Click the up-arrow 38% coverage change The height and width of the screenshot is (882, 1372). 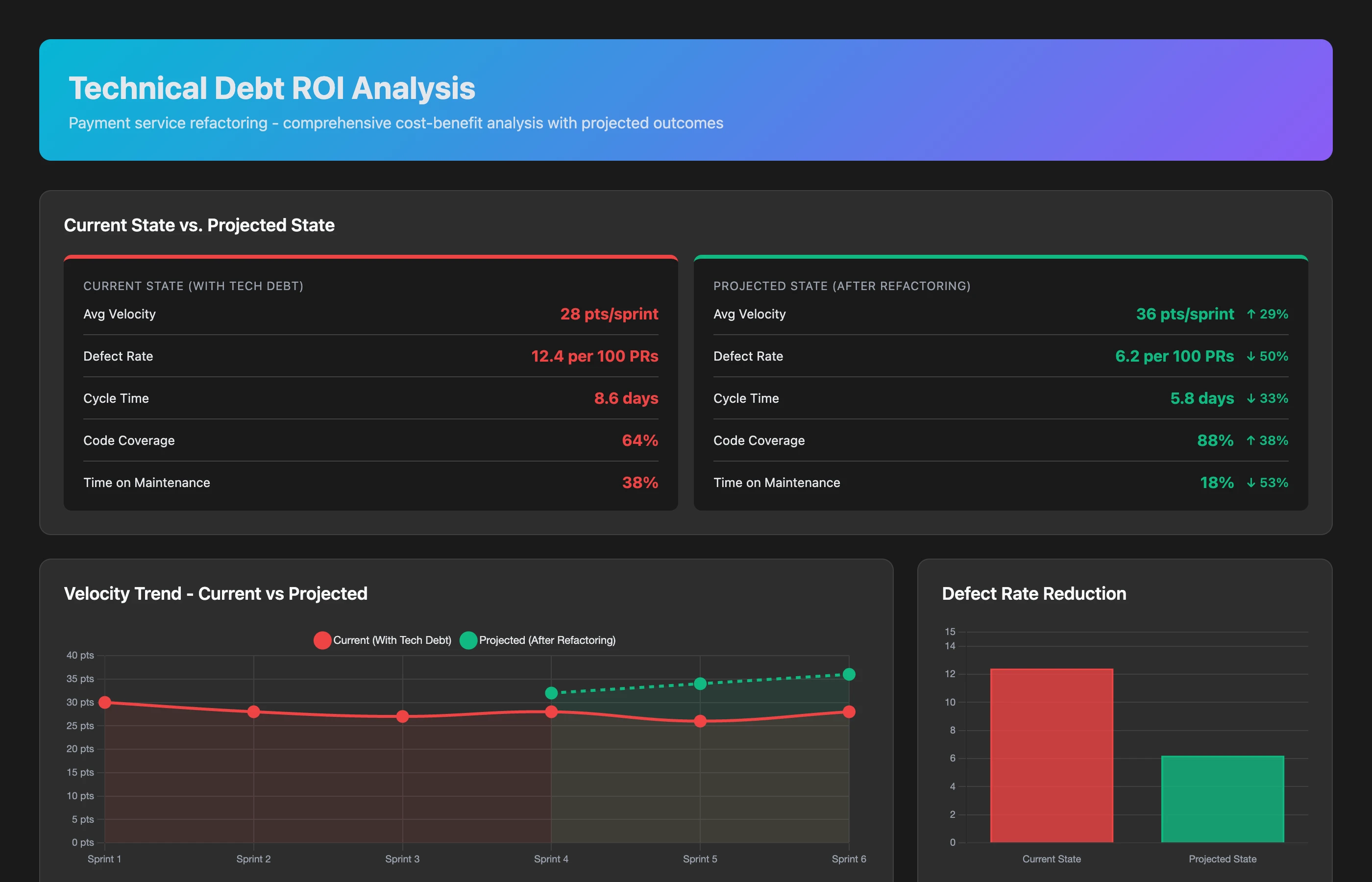[1267, 441]
